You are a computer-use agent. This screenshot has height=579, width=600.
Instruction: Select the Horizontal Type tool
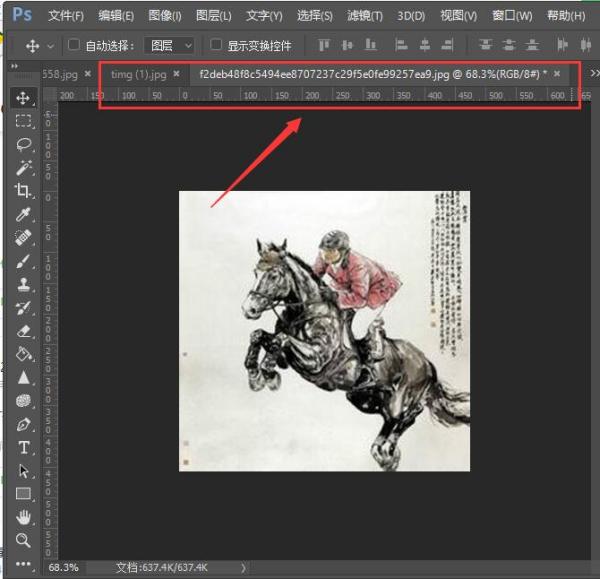coord(23,447)
